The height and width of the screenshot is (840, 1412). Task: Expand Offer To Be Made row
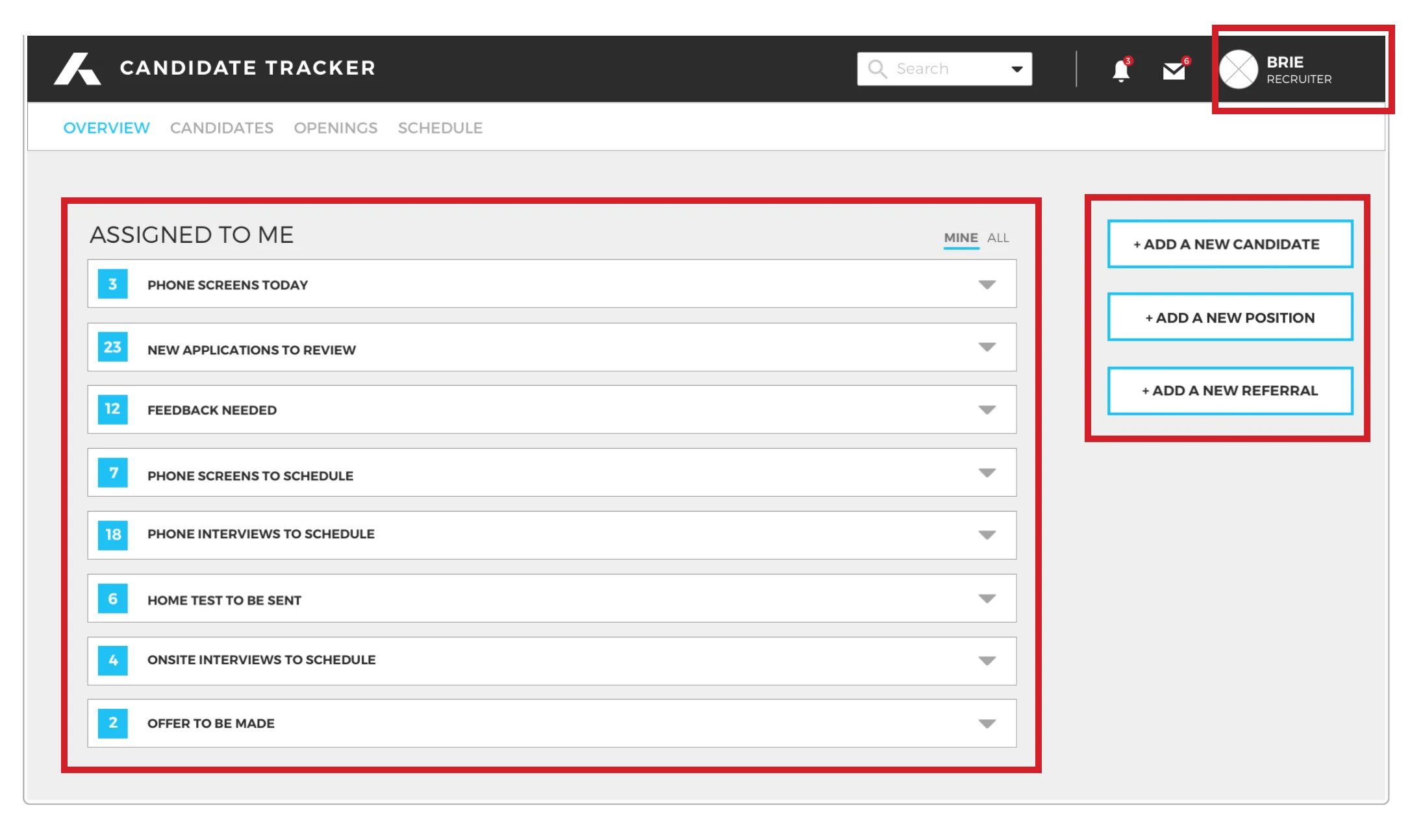point(987,723)
